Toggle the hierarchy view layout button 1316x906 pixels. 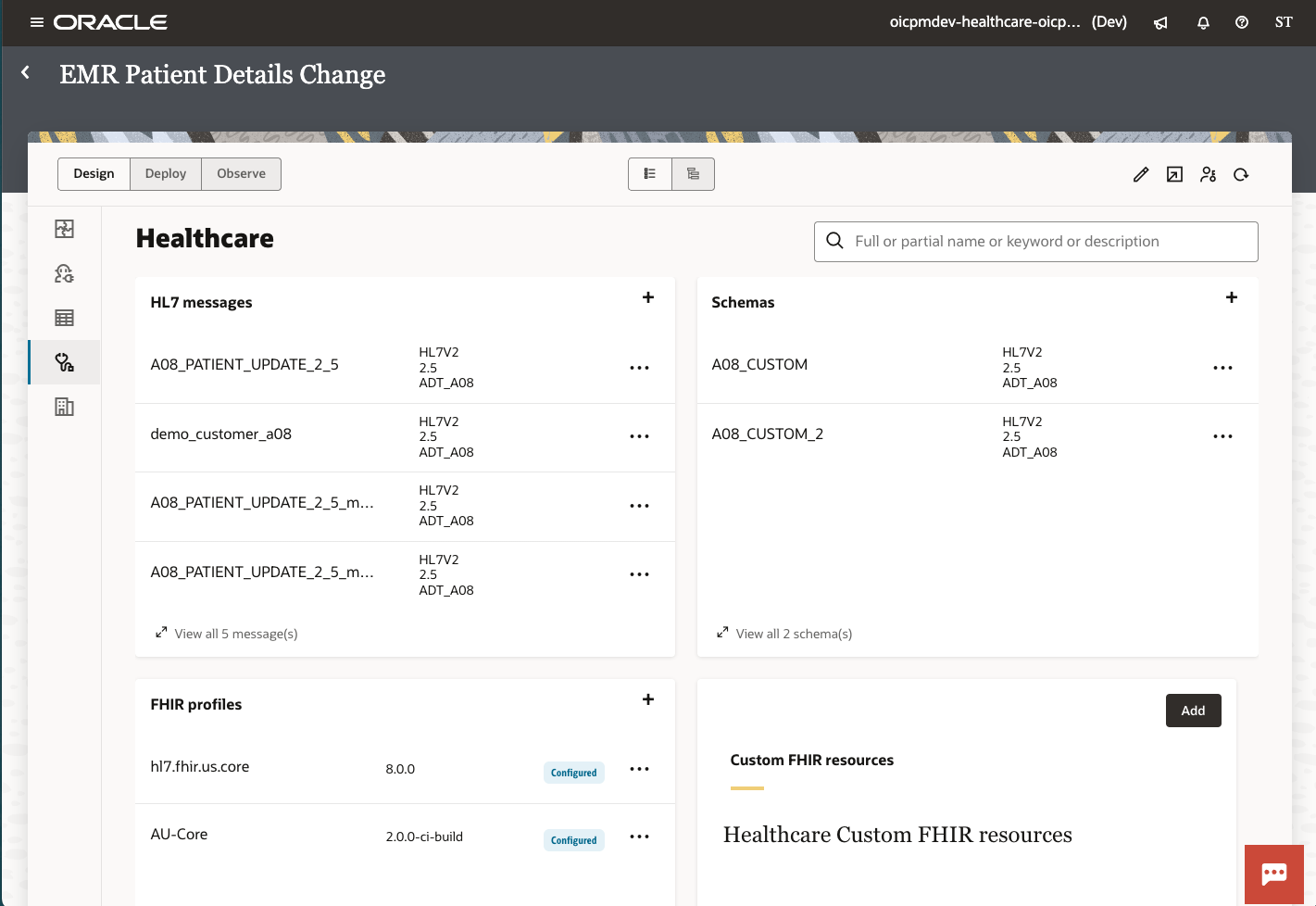693,173
